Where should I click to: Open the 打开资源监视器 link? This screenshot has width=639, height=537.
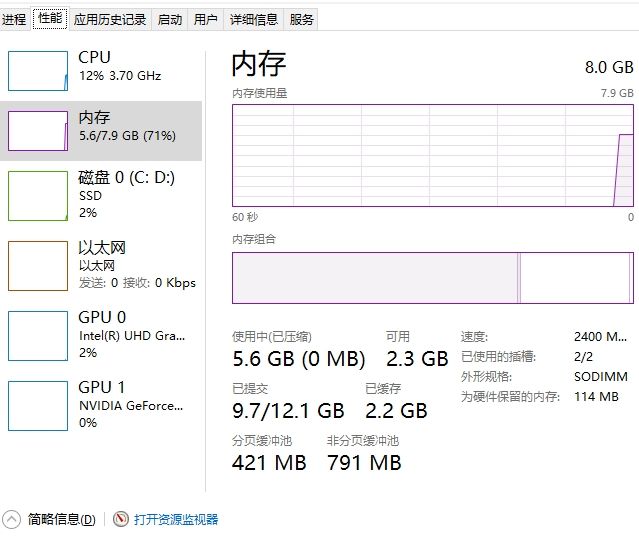point(176,519)
